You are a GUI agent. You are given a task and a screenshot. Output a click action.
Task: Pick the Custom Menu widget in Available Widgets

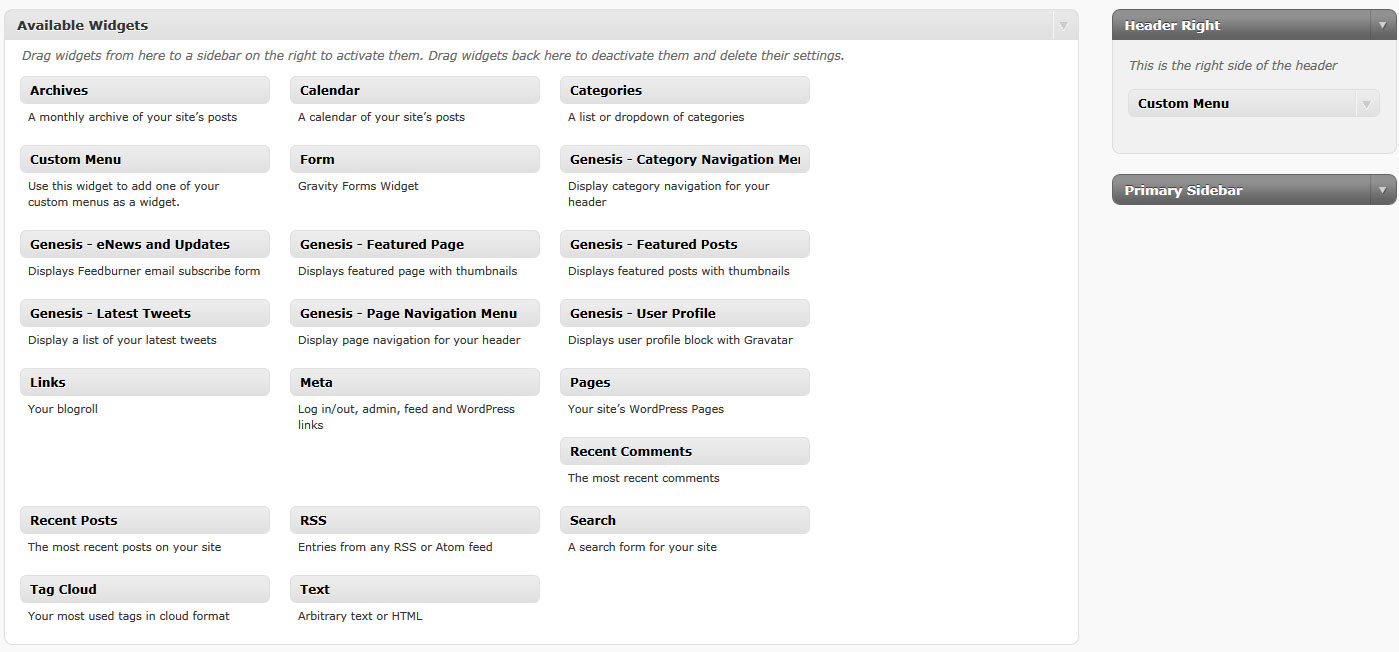point(144,159)
